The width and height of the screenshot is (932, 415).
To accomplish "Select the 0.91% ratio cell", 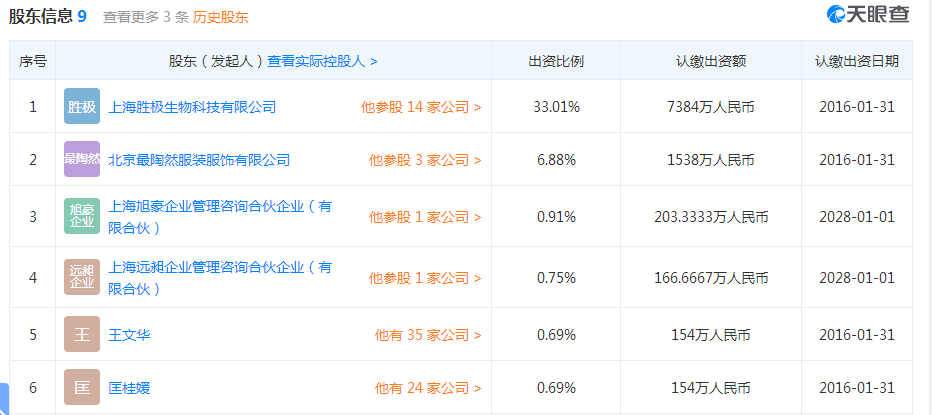I will coord(556,217).
